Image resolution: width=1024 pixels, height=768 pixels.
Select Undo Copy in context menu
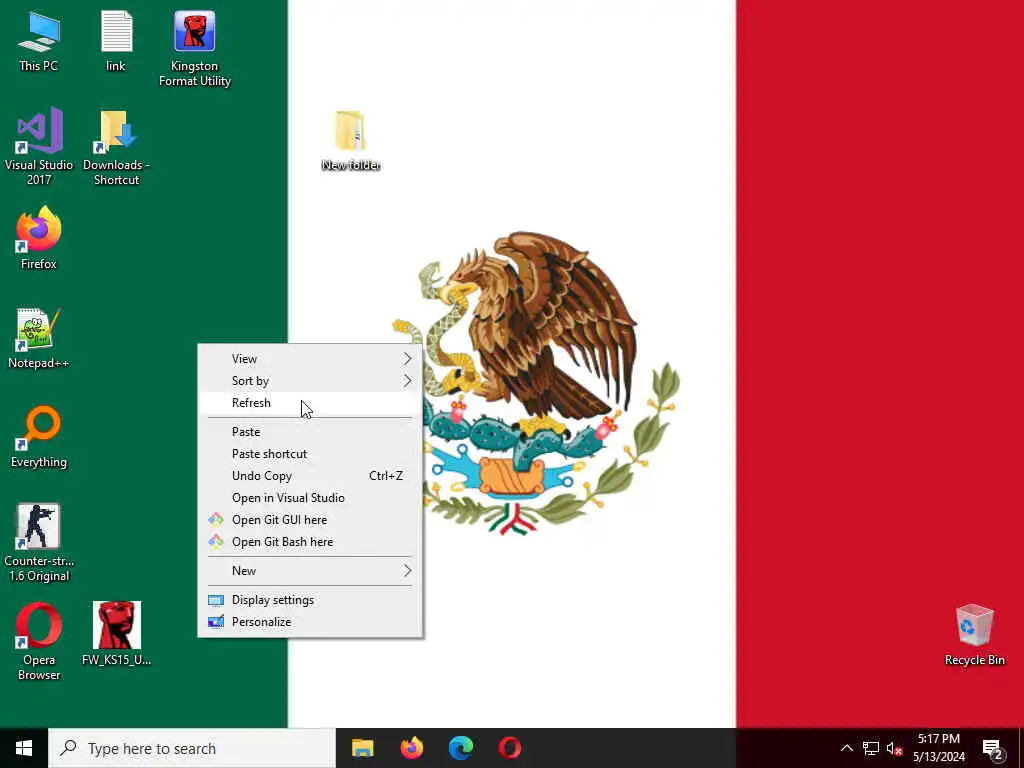310,476
